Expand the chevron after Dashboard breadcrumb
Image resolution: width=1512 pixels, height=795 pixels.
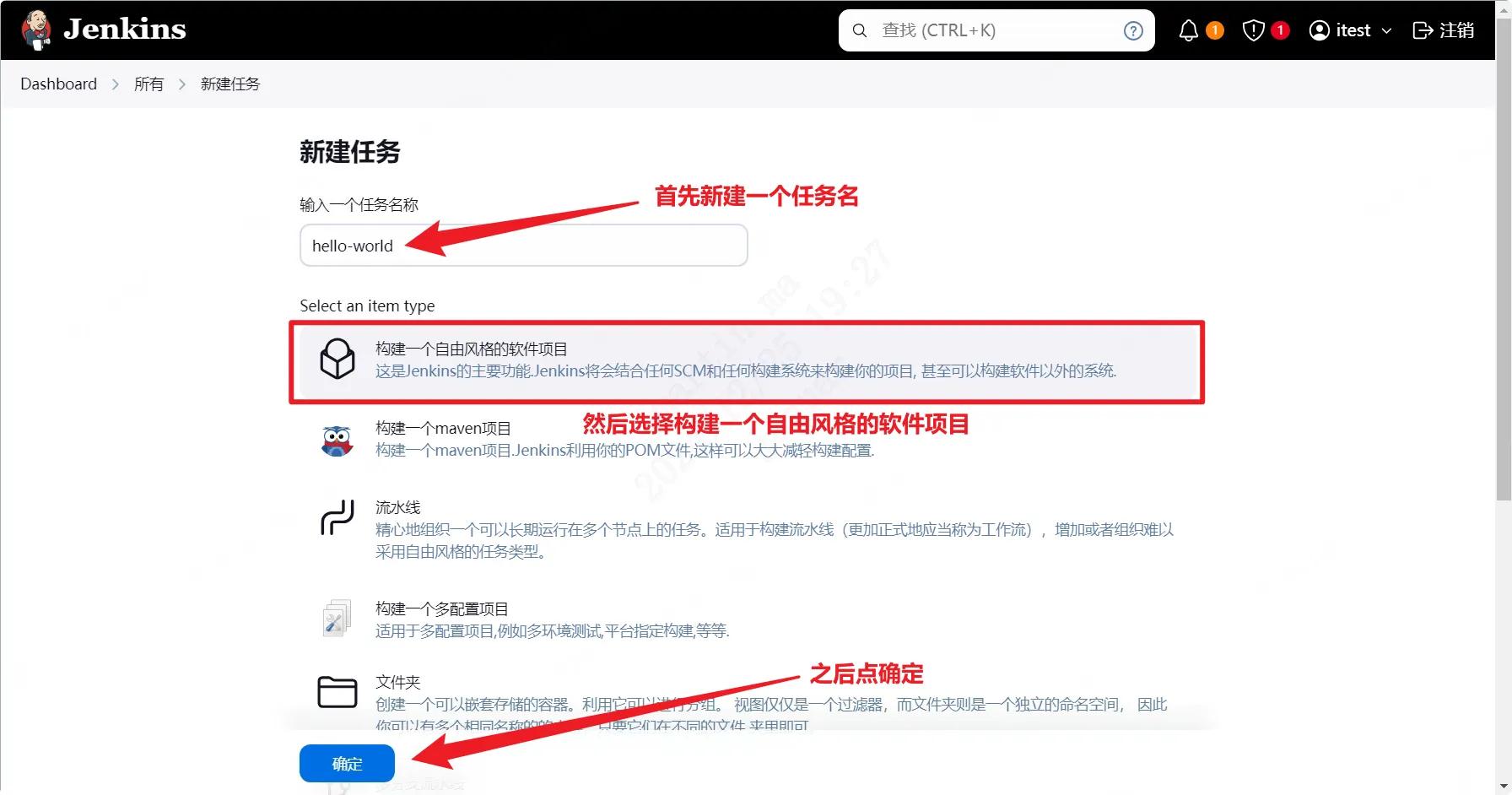[116, 84]
